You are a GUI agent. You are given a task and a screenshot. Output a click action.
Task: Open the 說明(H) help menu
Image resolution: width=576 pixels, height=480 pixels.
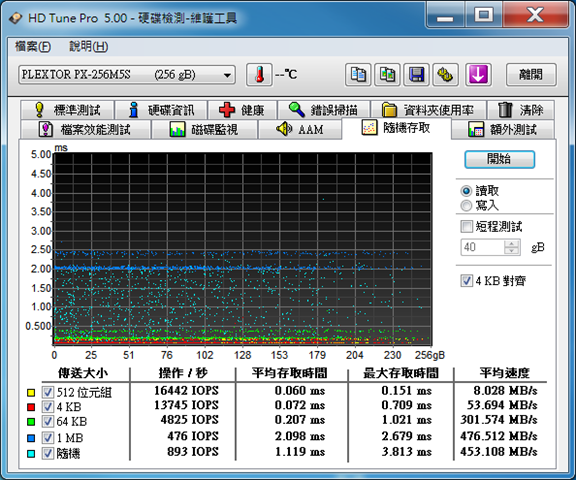(89, 47)
